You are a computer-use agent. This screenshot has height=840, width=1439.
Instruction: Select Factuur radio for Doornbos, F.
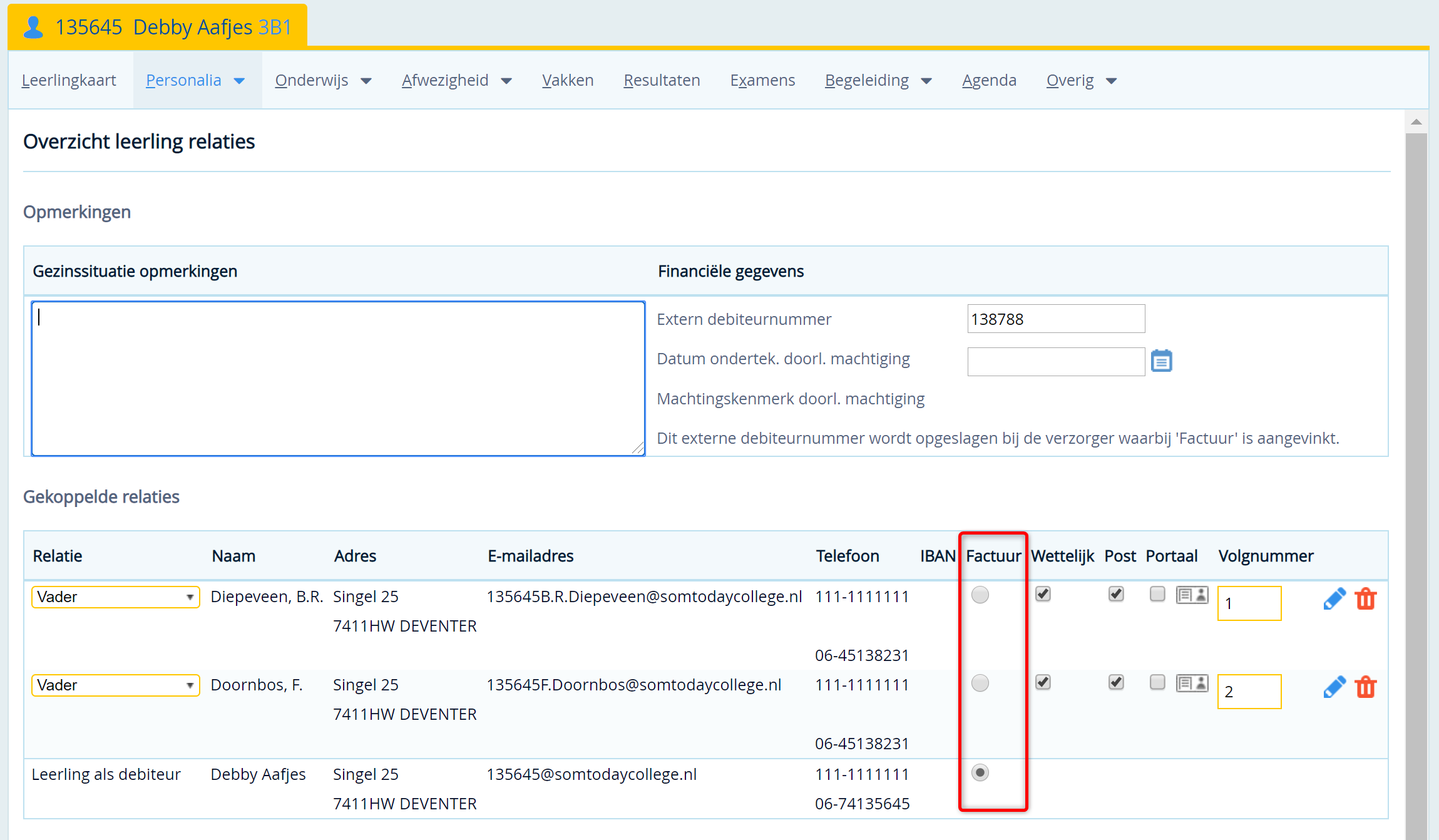pos(980,683)
